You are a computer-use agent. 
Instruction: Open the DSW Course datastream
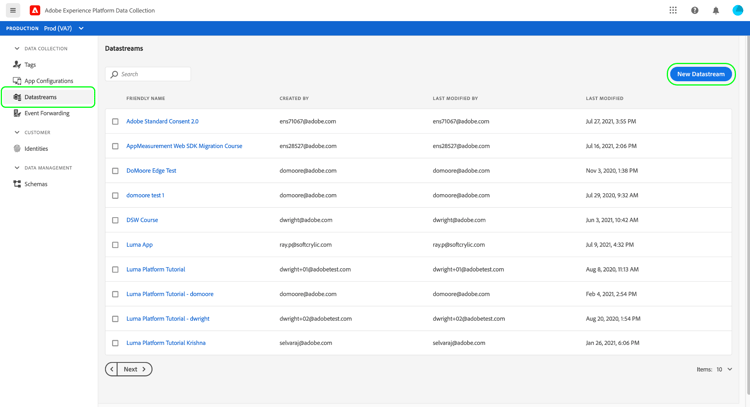coord(142,220)
